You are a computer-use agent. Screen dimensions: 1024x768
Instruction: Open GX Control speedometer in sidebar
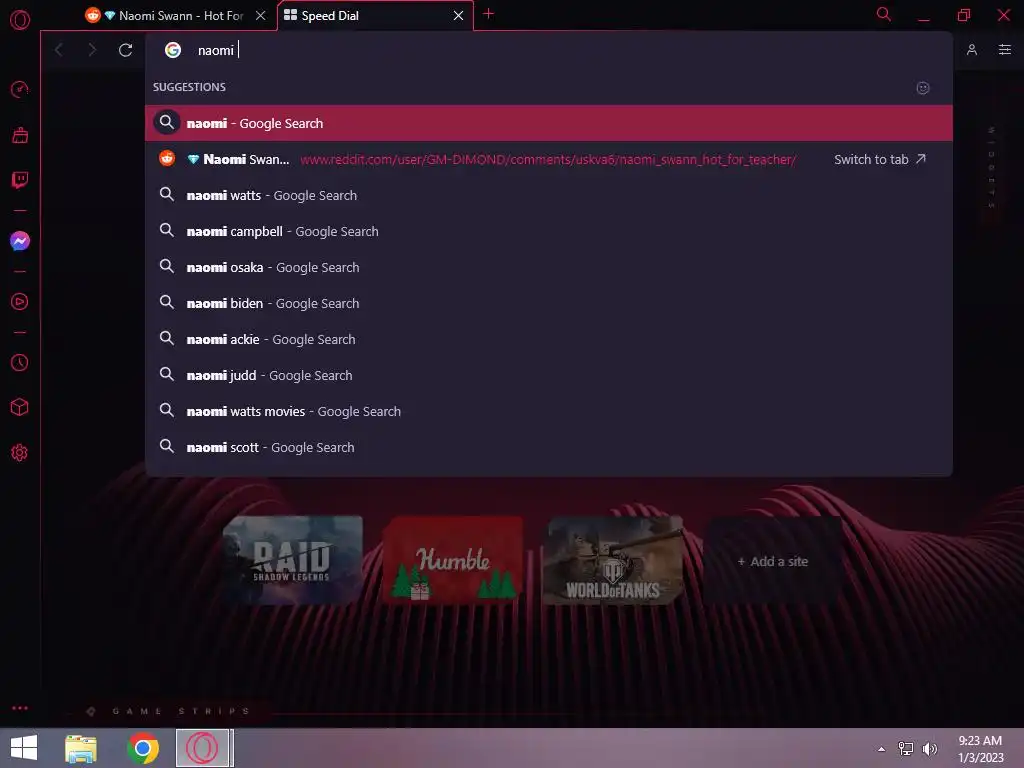click(20, 89)
